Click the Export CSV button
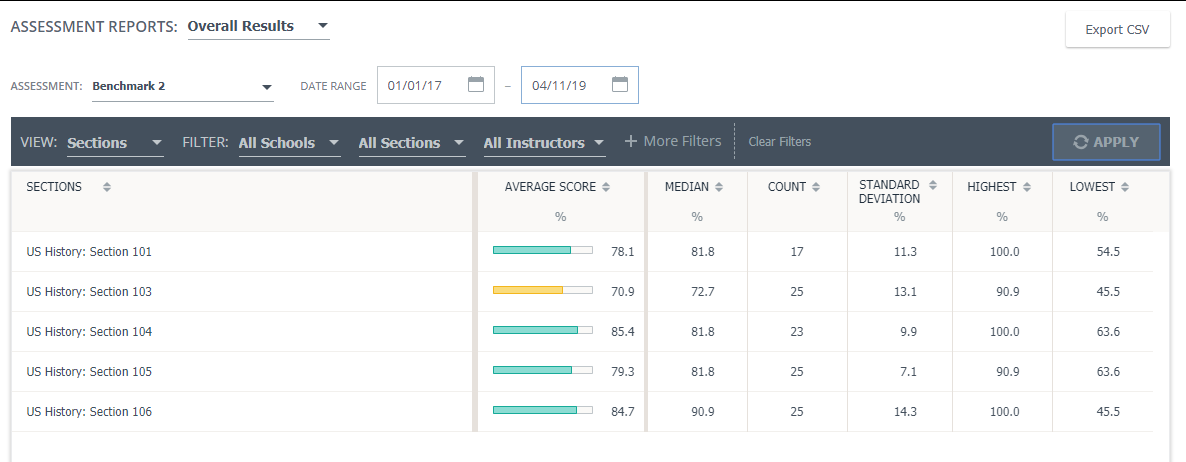The height and width of the screenshot is (462, 1186). (1117, 30)
